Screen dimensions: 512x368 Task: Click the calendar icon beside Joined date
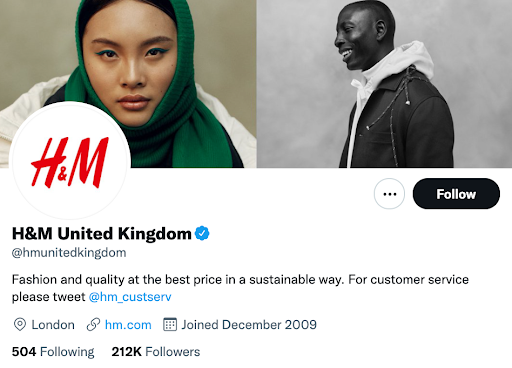tap(170, 324)
